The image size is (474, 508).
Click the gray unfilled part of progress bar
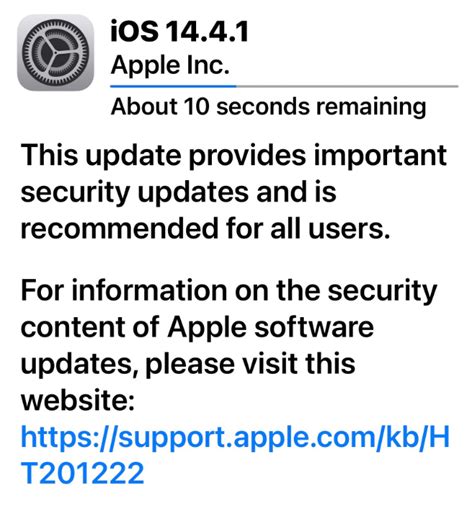point(347,86)
